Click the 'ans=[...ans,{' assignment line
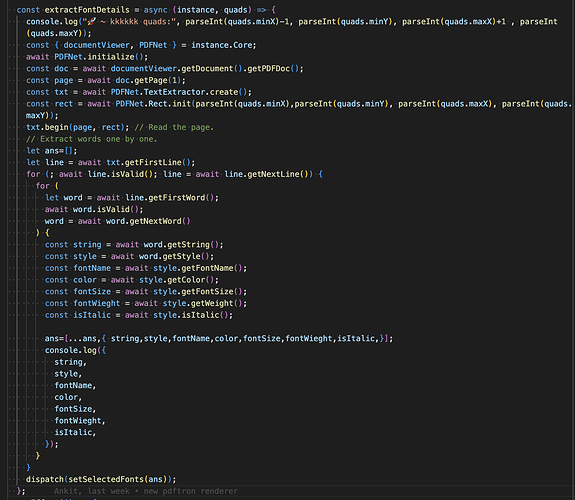575x500 pixels. coord(219,339)
